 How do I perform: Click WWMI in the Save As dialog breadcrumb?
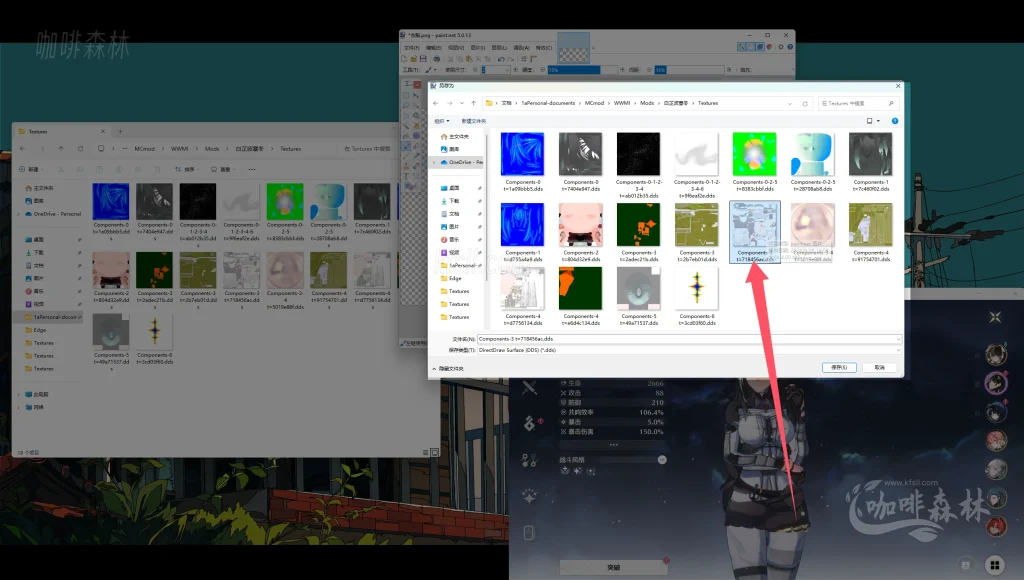point(622,103)
